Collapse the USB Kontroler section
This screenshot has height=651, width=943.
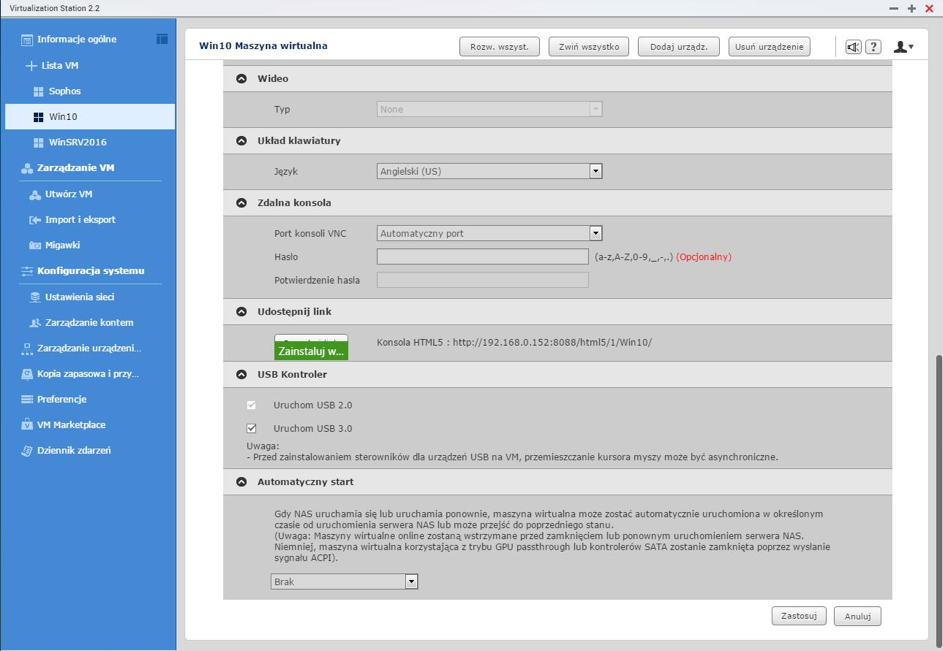[x=241, y=374]
